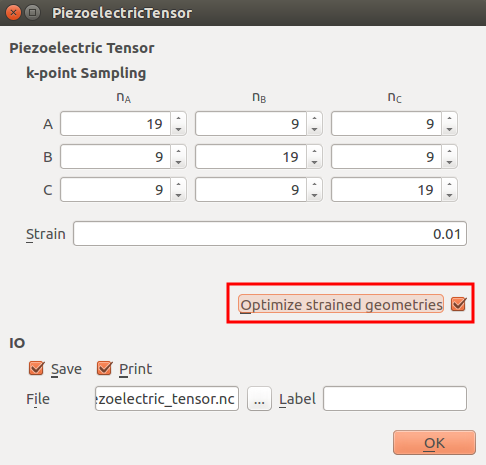Increase the row C nA k-point value

point(179,184)
